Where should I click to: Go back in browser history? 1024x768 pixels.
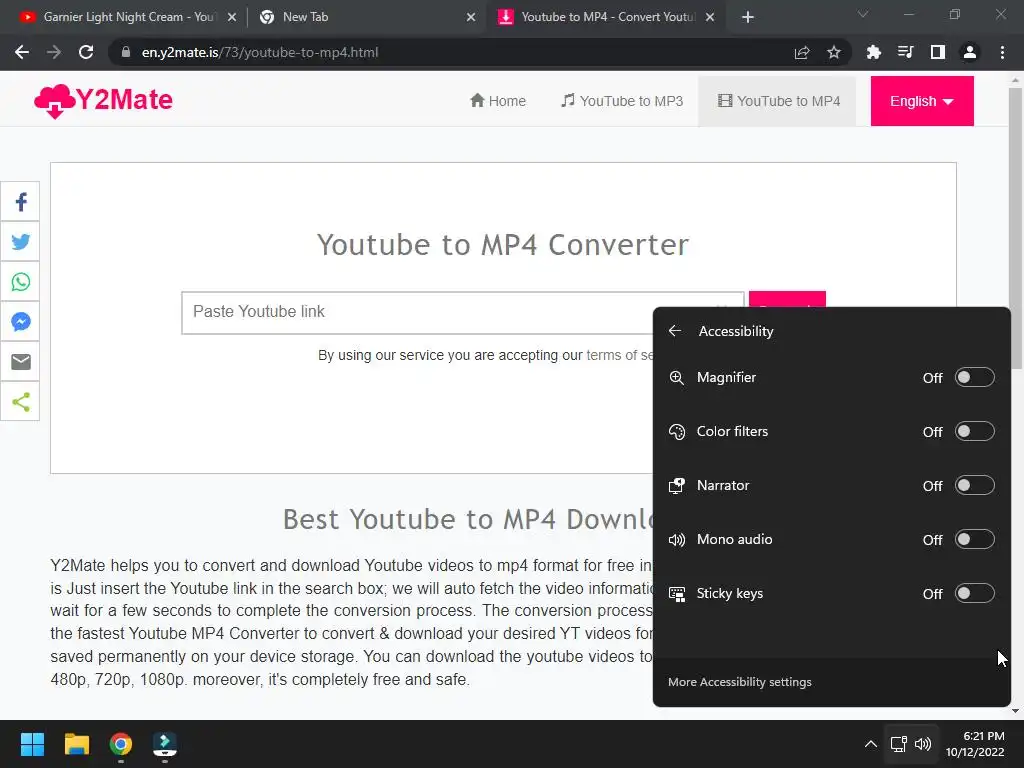[x=22, y=52]
